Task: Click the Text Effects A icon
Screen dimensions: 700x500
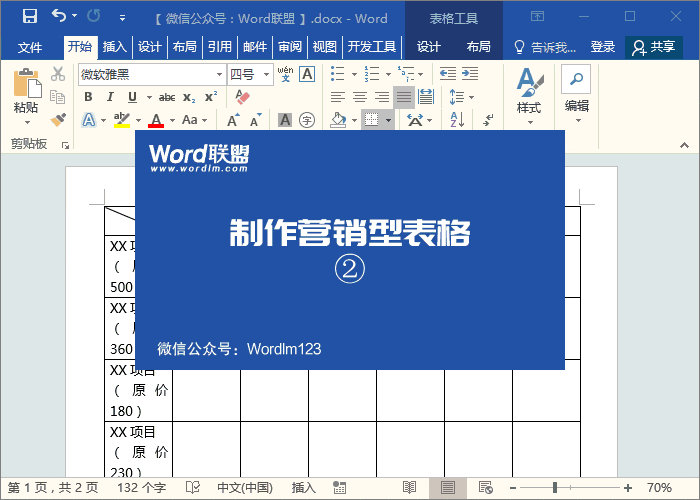Action: click(x=89, y=120)
